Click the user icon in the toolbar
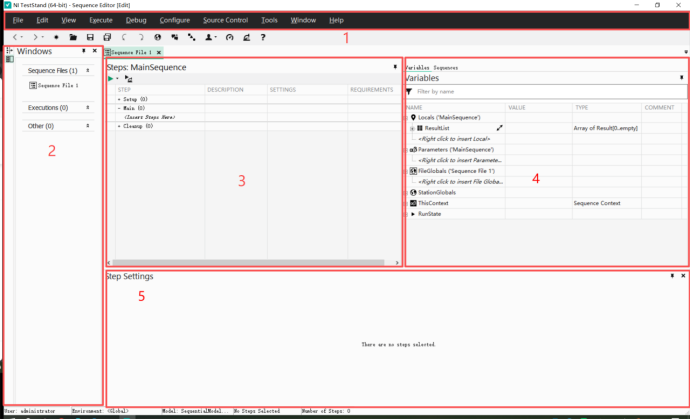Image resolution: width=690 pixels, height=420 pixels. [208, 37]
